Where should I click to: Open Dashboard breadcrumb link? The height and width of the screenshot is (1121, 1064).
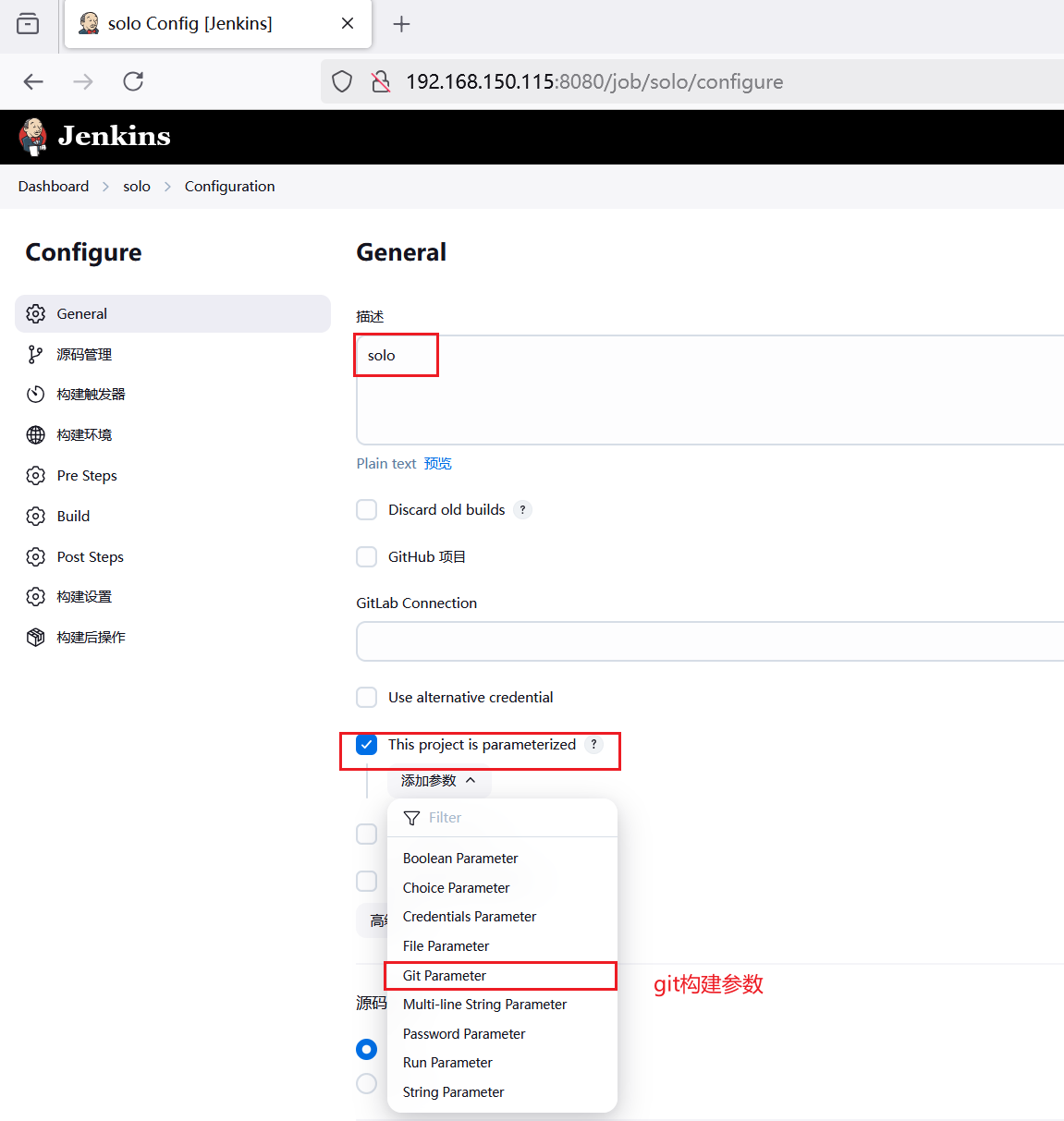54,186
